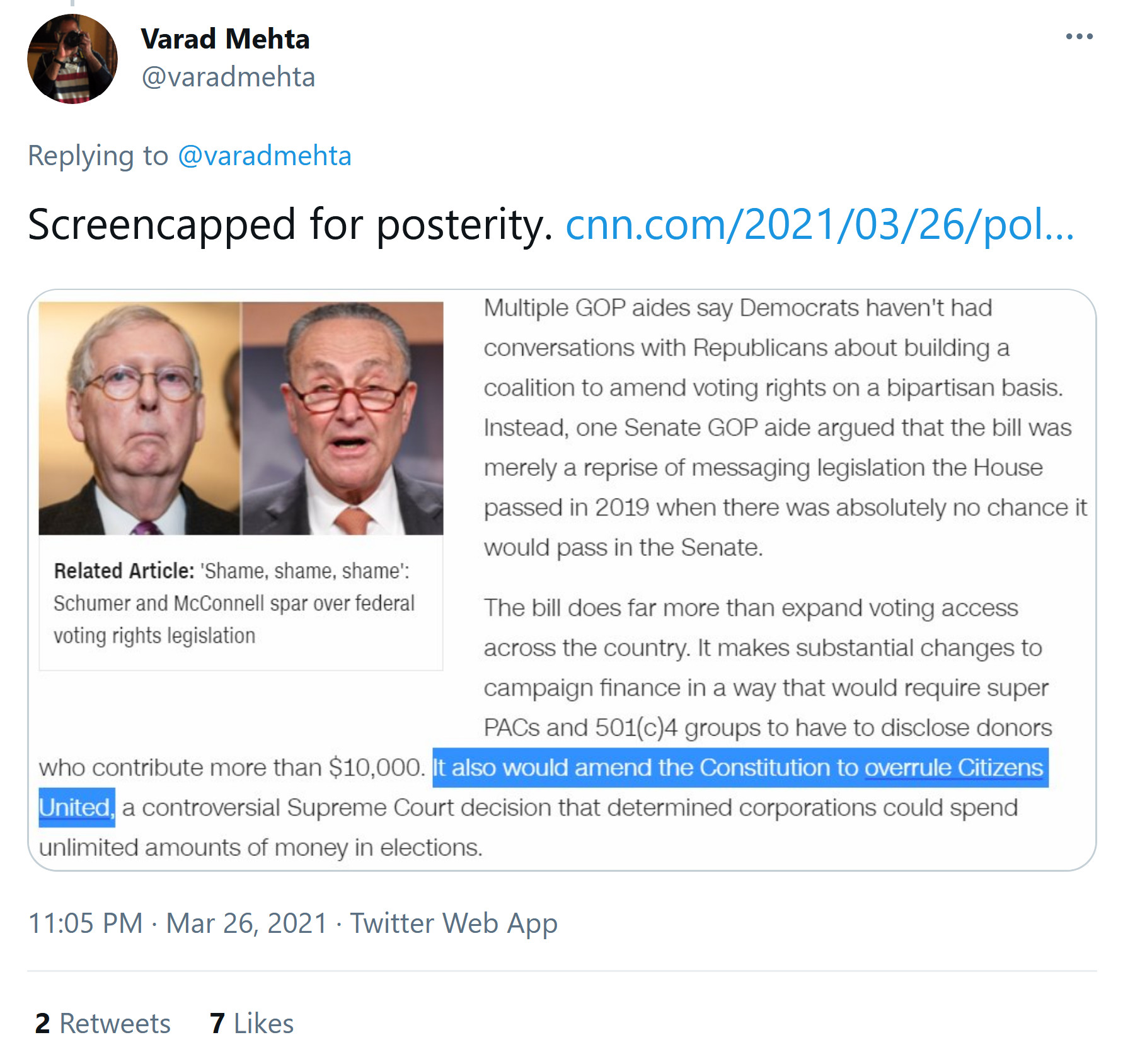The image size is (1123, 1064).
Task: Open the tweet's three-dot more options menu
Action: [x=1078, y=37]
